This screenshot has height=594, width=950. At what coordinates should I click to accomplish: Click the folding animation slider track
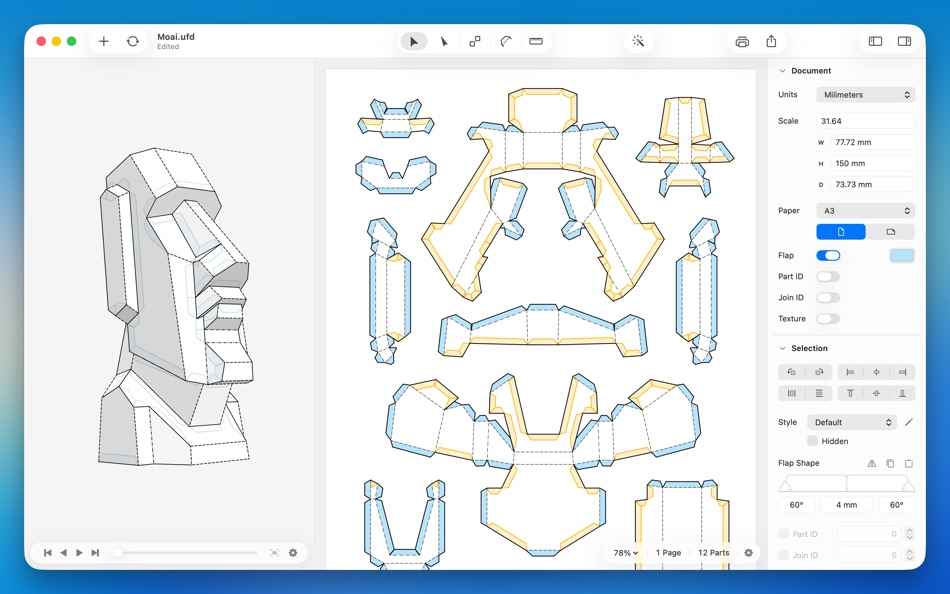click(x=187, y=553)
